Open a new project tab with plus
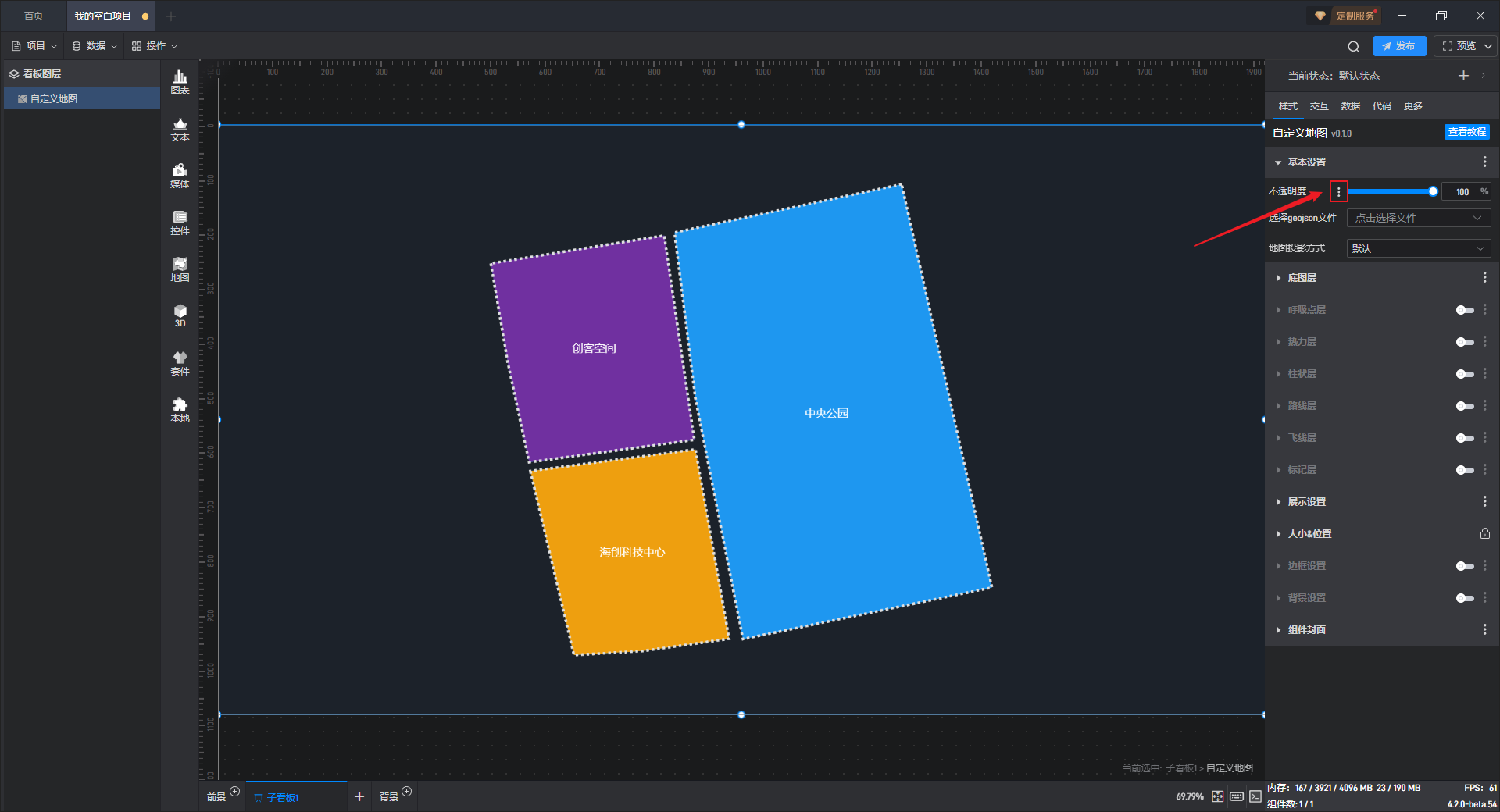 pyautogui.click(x=171, y=16)
